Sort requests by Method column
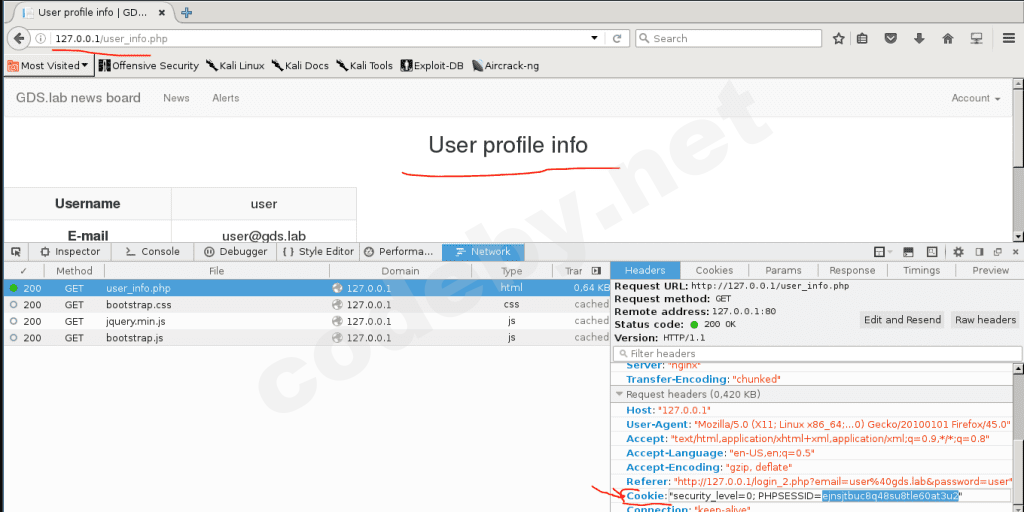The width and height of the screenshot is (1024, 512). pyautogui.click(x=74, y=270)
